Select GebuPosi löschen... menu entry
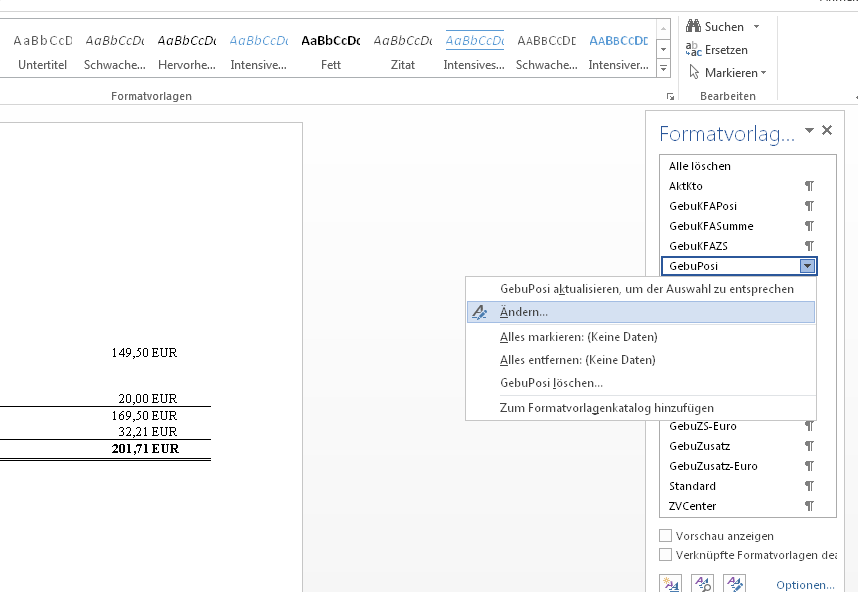 tap(551, 383)
